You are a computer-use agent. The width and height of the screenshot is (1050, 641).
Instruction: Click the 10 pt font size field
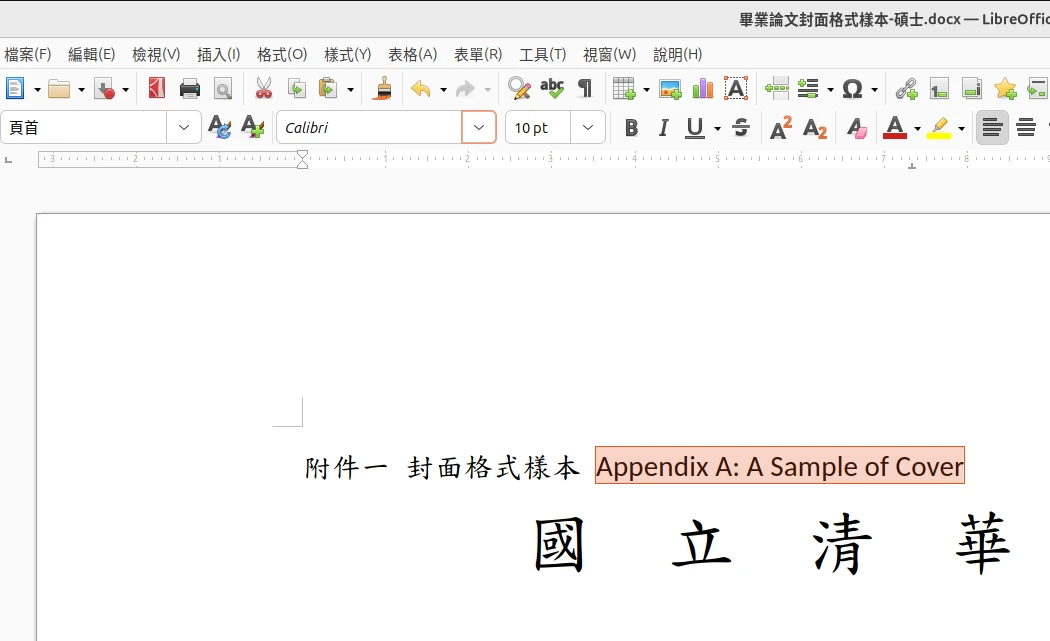(x=538, y=127)
